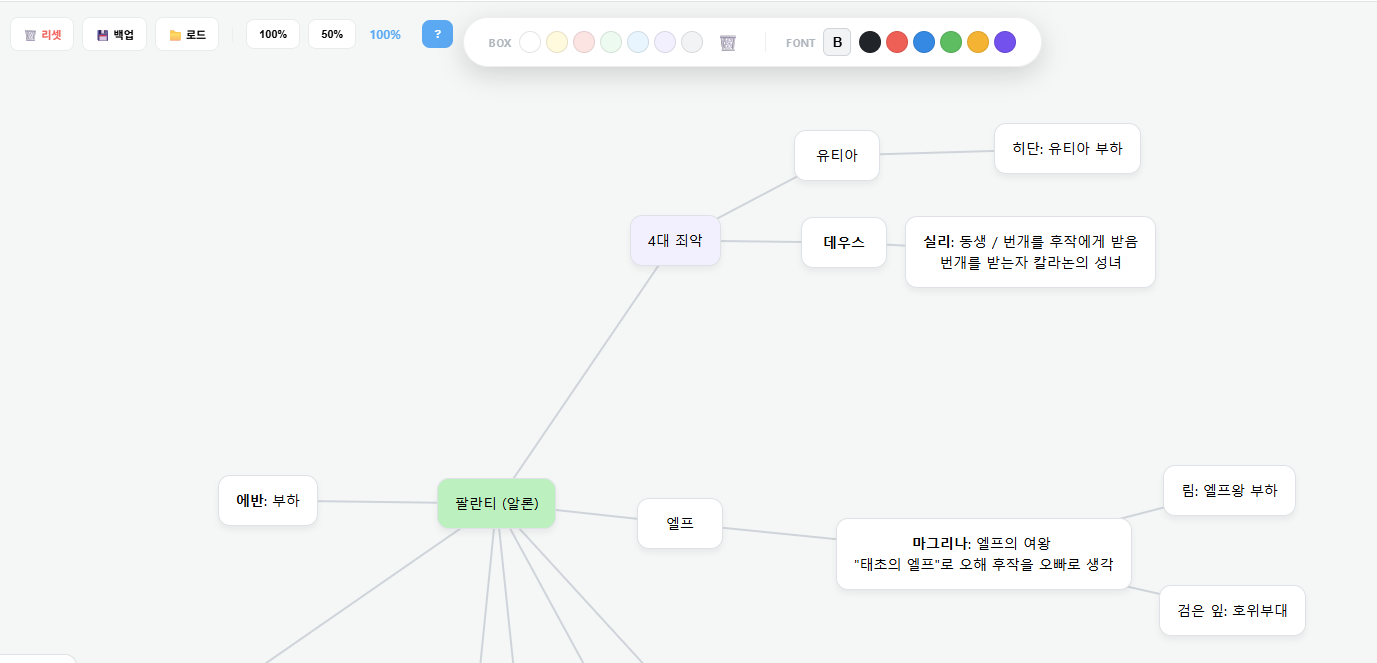Select the pink BOX color swatch

(584, 42)
